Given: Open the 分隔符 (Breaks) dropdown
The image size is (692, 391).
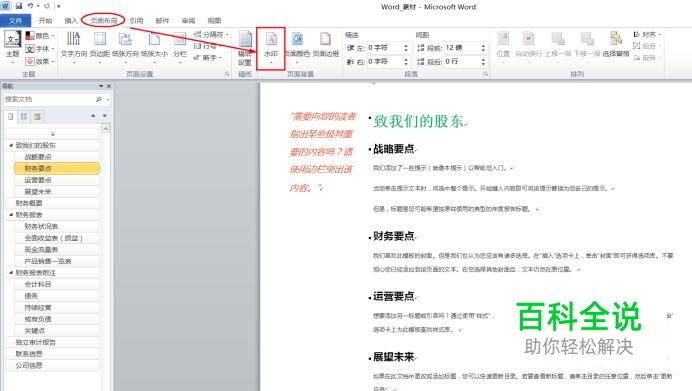Looking at the screenshot, I should pos(211,34).
